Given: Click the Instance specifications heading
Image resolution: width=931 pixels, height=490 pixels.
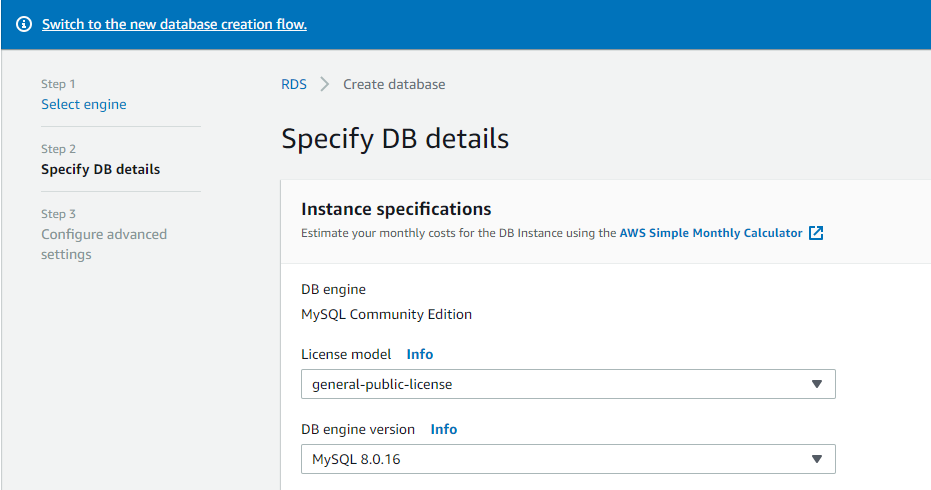Looking at the screenshot, I should coord(396,209).
